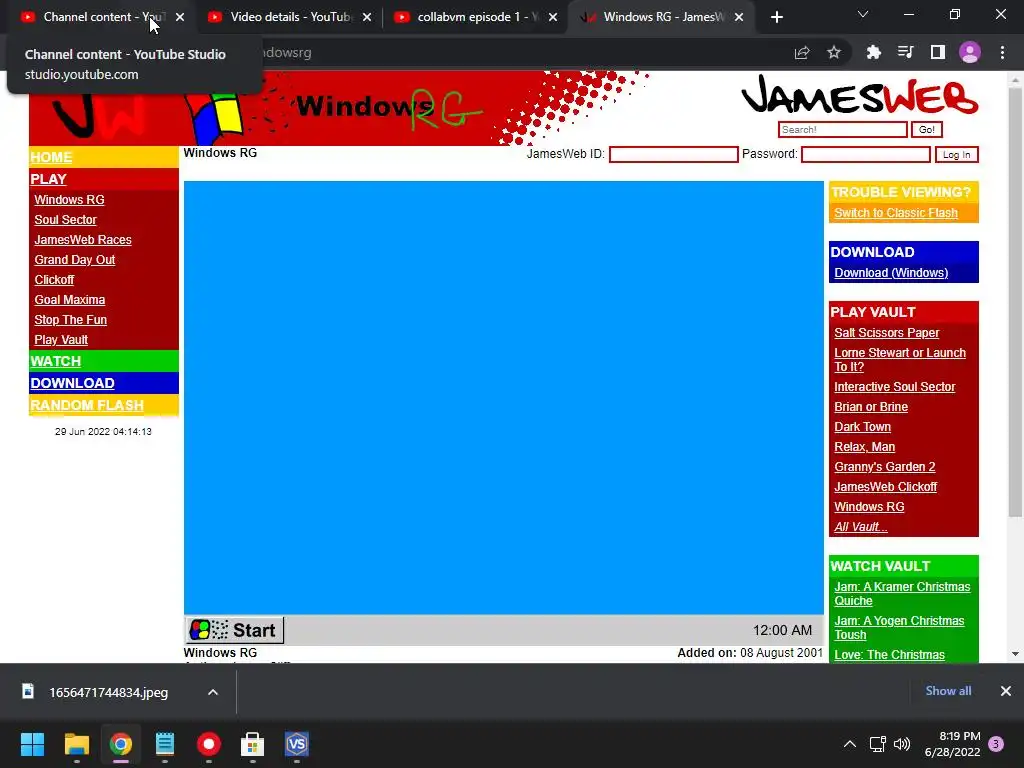The width and height of the screenshot is (1024, 768).
Task: Open Lorne Stewart or Launch To It link
Action: (900, 360)
